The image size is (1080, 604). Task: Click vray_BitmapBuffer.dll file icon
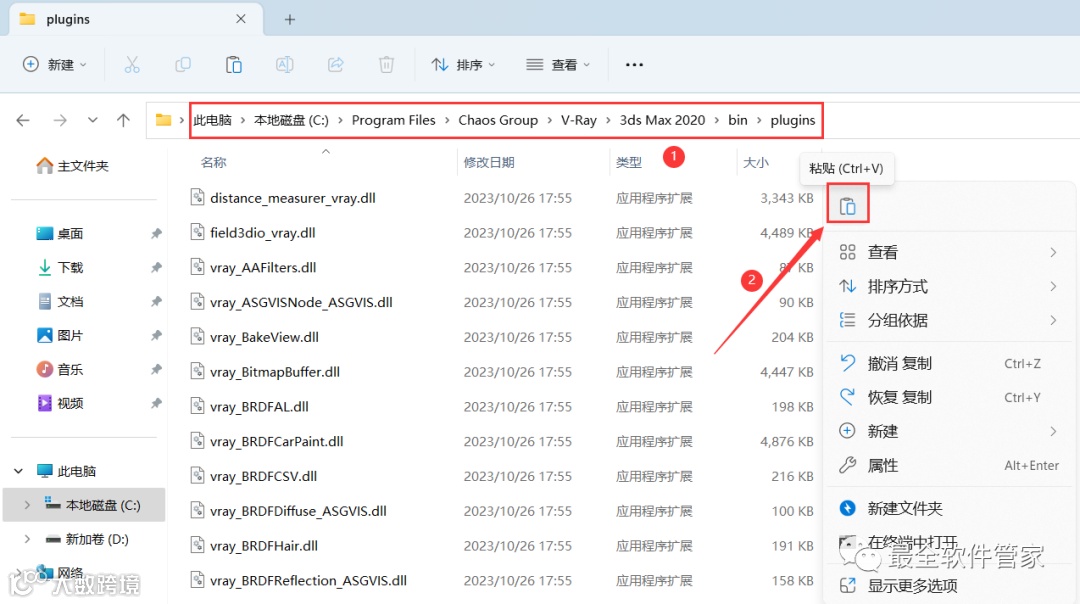[198, 371]
